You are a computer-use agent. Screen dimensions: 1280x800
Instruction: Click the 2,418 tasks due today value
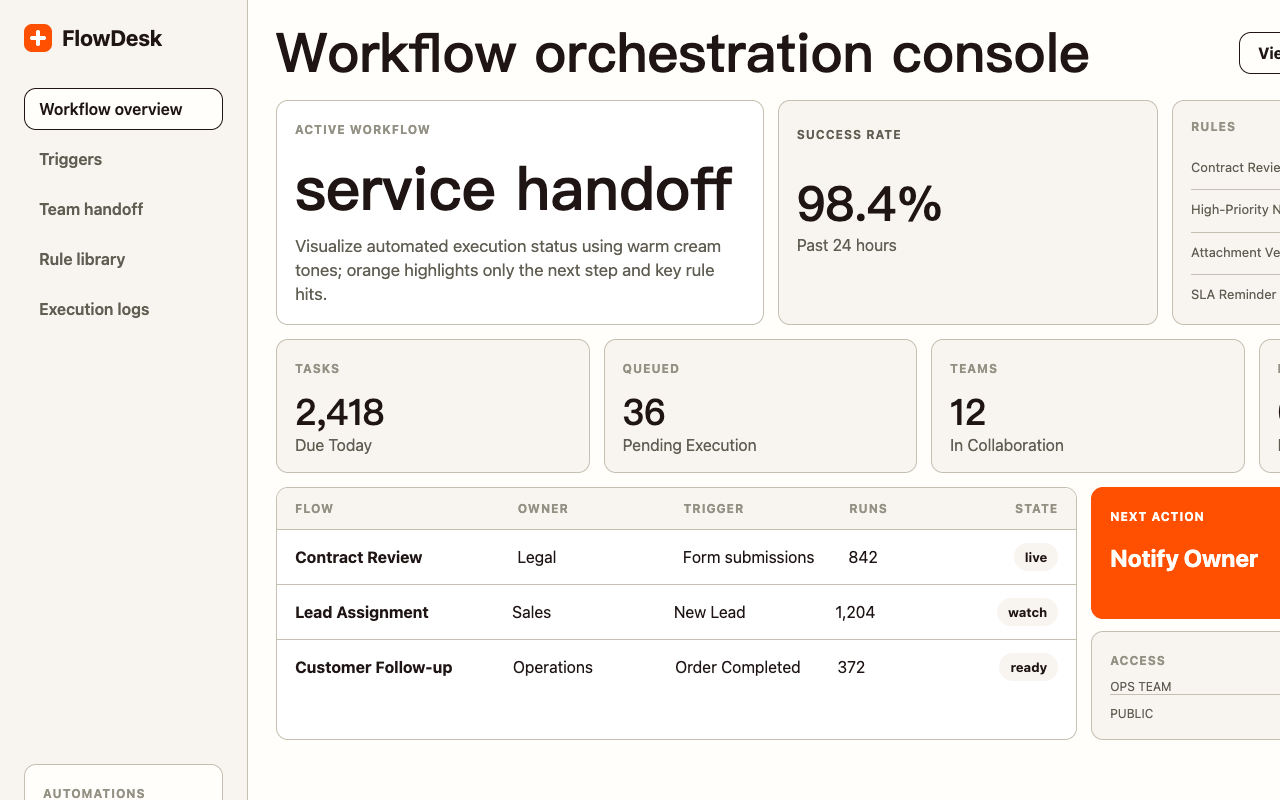[x=340, y=412]
